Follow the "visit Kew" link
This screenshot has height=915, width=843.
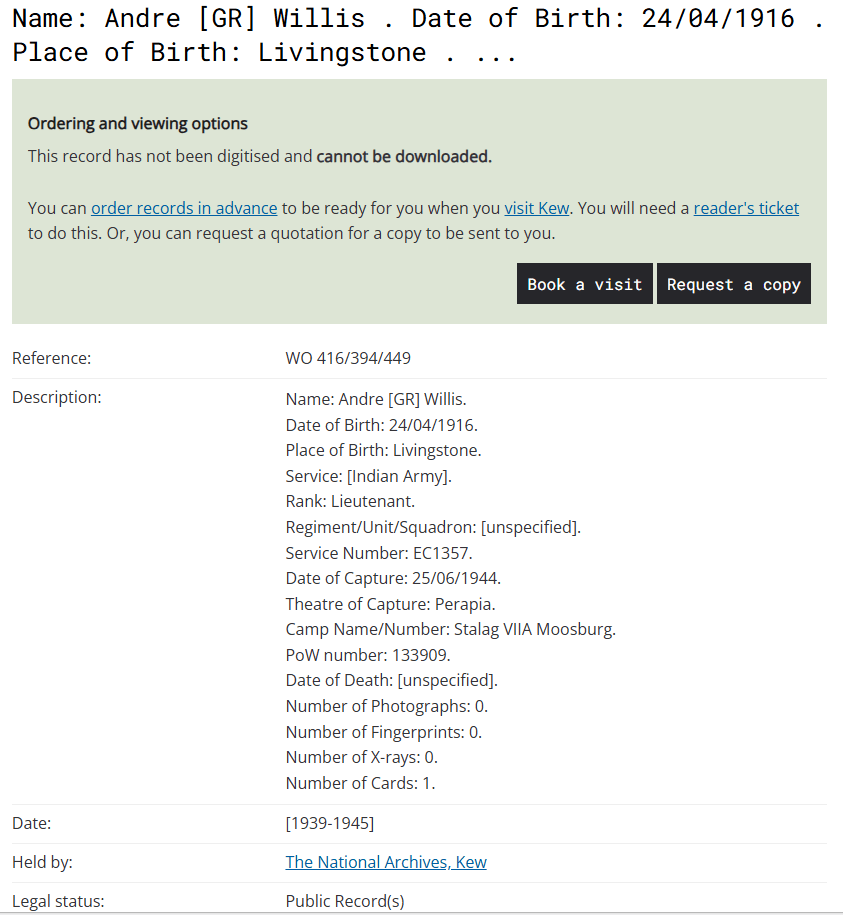pyautogui.click(x=536, y=208)
